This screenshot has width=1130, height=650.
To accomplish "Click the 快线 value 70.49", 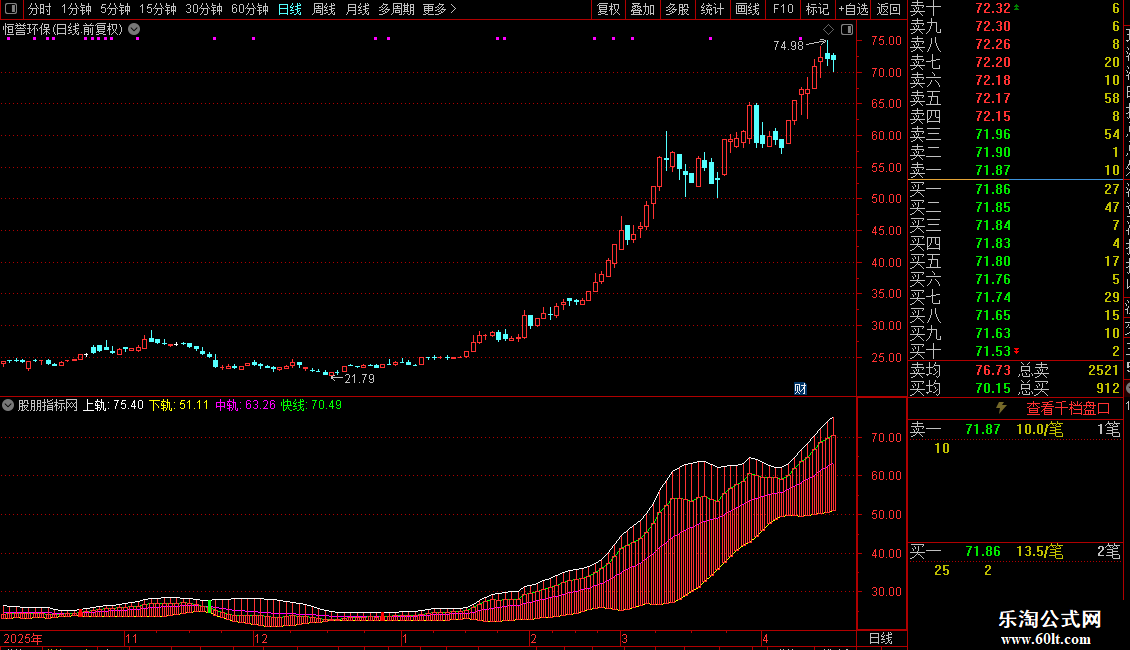I will 326,405.
